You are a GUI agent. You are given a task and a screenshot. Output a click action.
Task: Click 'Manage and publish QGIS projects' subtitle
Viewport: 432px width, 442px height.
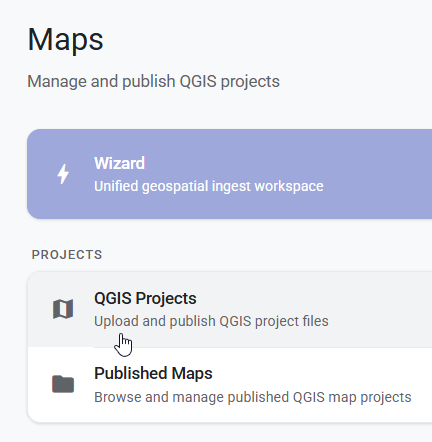(x=153, y=81)
